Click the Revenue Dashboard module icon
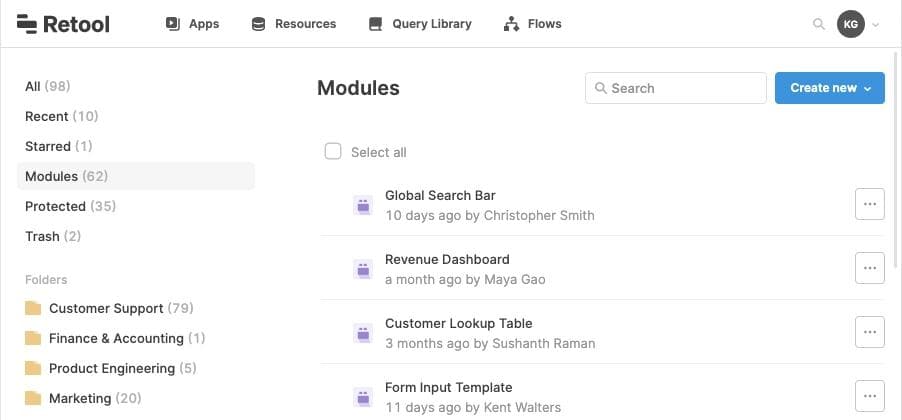The height and width of the screenshot is (420, 902). pos(363,269)
